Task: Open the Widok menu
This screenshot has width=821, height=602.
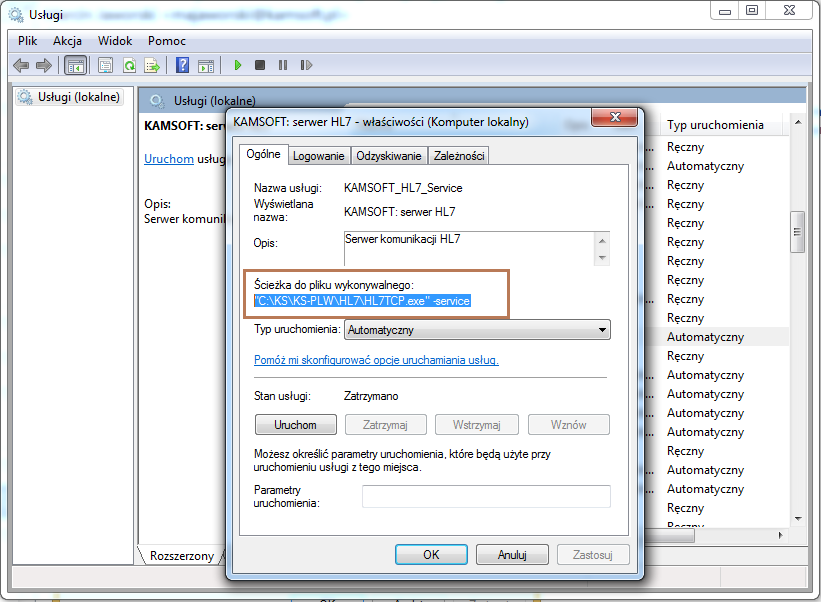Action: tap(115, 41)
